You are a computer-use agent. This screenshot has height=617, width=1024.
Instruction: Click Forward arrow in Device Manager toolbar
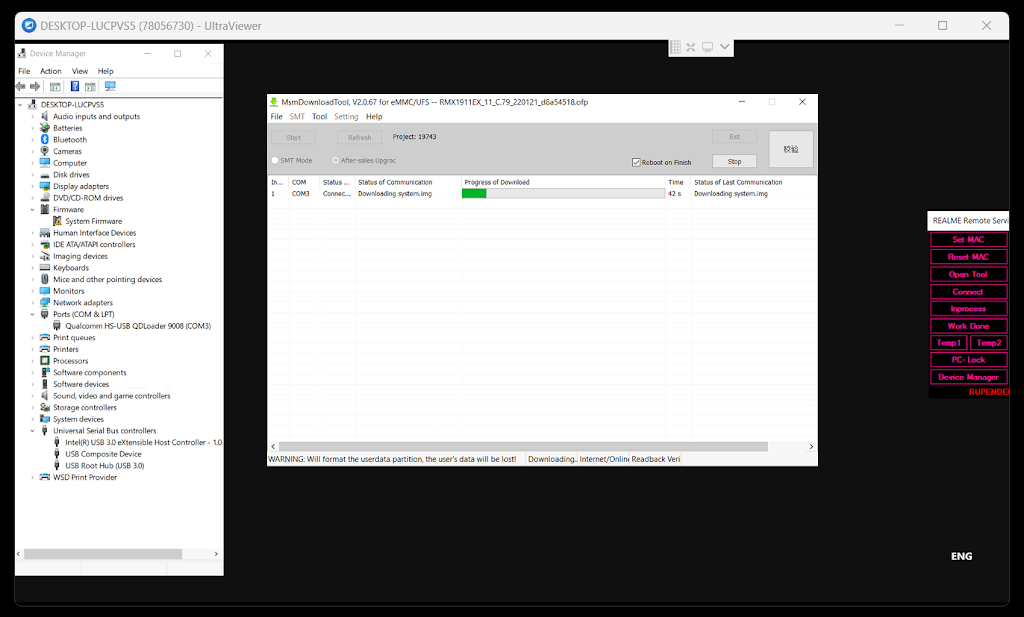tap(35, 86)
